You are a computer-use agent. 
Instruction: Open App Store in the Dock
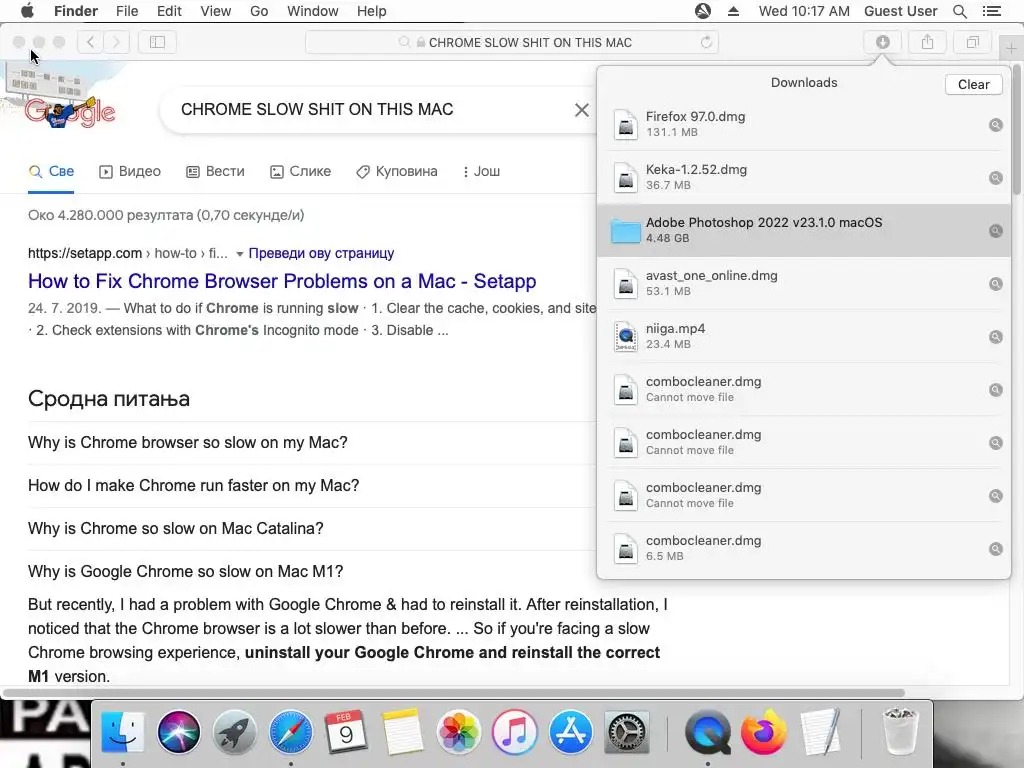571,731
